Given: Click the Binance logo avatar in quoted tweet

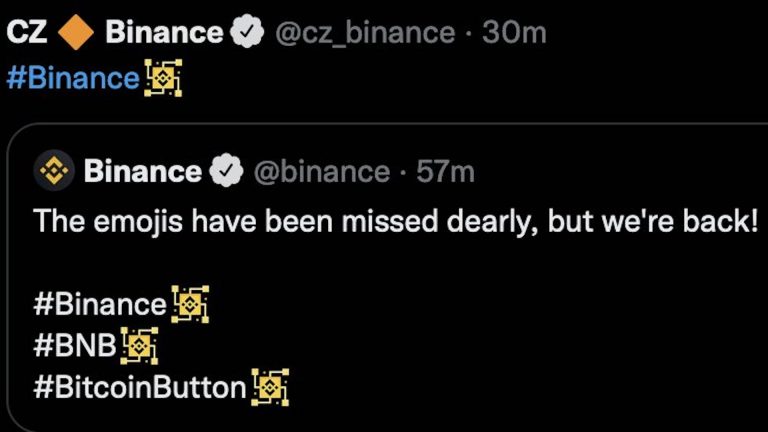Looking at the screenshot, I should click(x=54, y=172).
